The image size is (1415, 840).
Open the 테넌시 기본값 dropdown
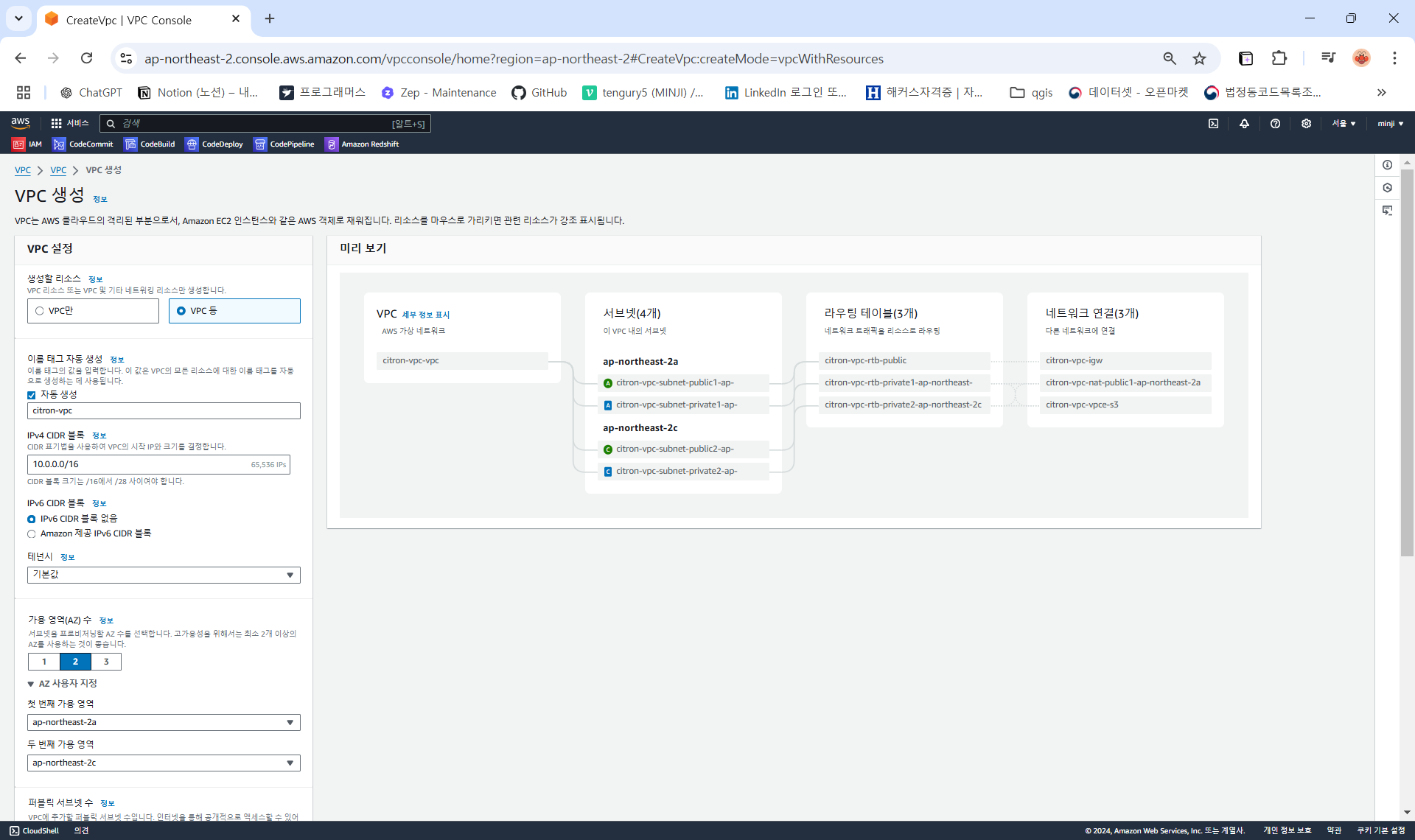pos(164,575)
